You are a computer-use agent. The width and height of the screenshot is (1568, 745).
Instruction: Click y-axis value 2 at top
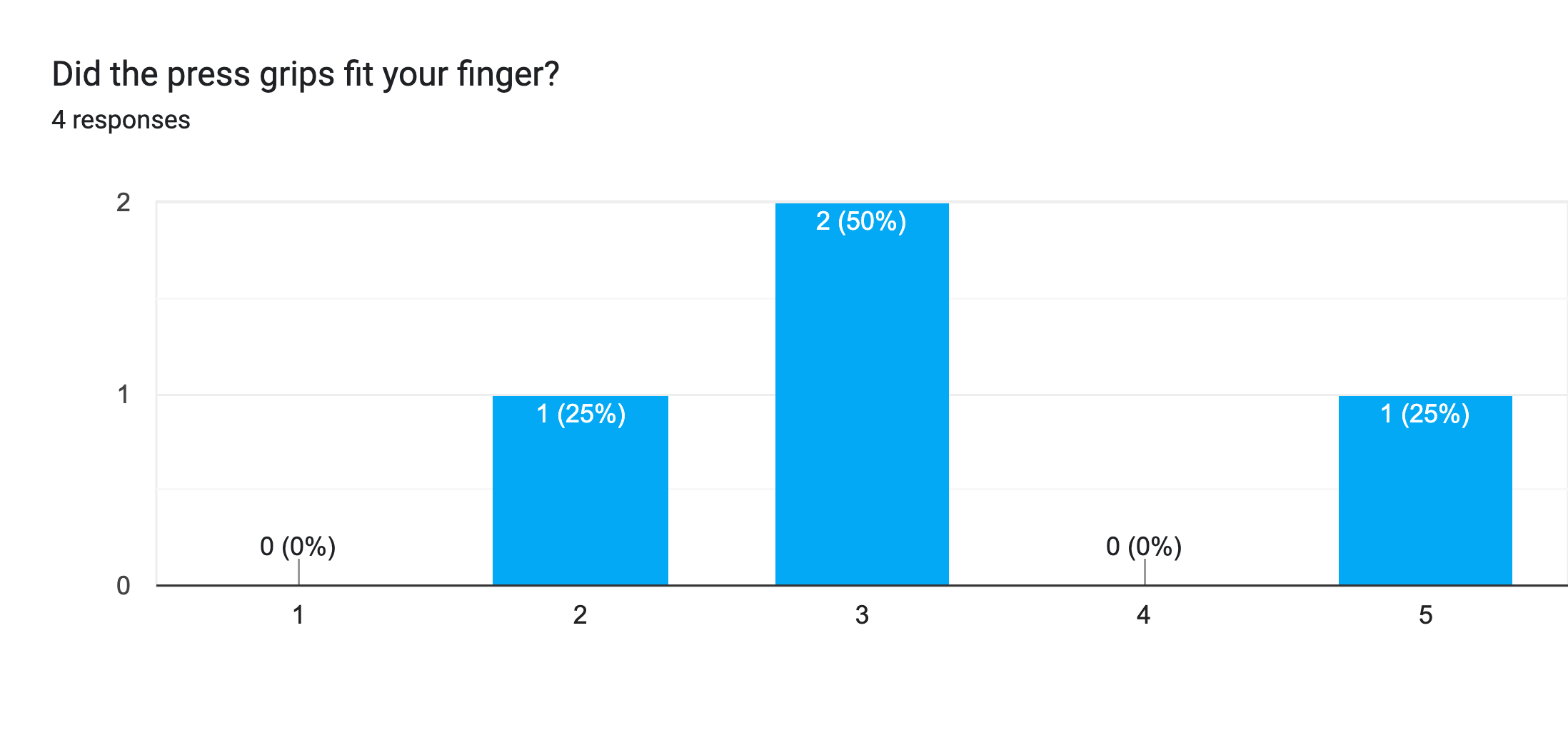pos(124,203)
